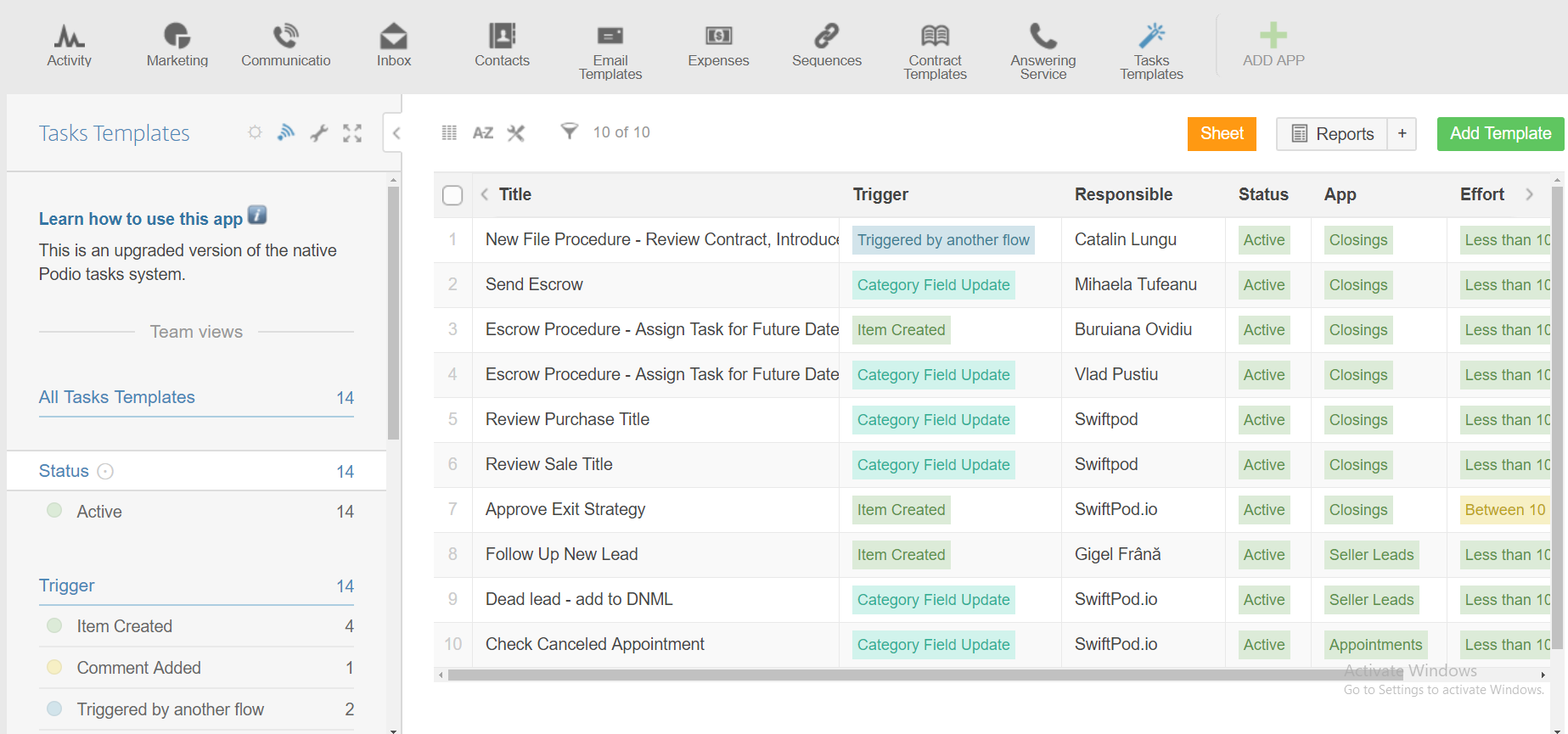Screen dimensions: 1568x734
Task: Click the Item Created tag on Approve Exit Strategy
Action: click(x=901, y=510)
